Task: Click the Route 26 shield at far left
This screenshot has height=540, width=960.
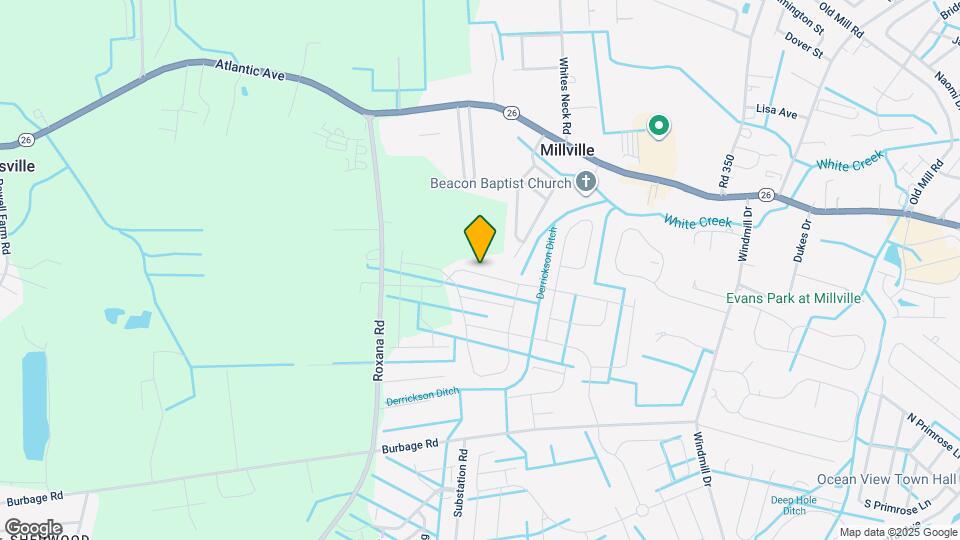Action: click(x=26, y=140)
